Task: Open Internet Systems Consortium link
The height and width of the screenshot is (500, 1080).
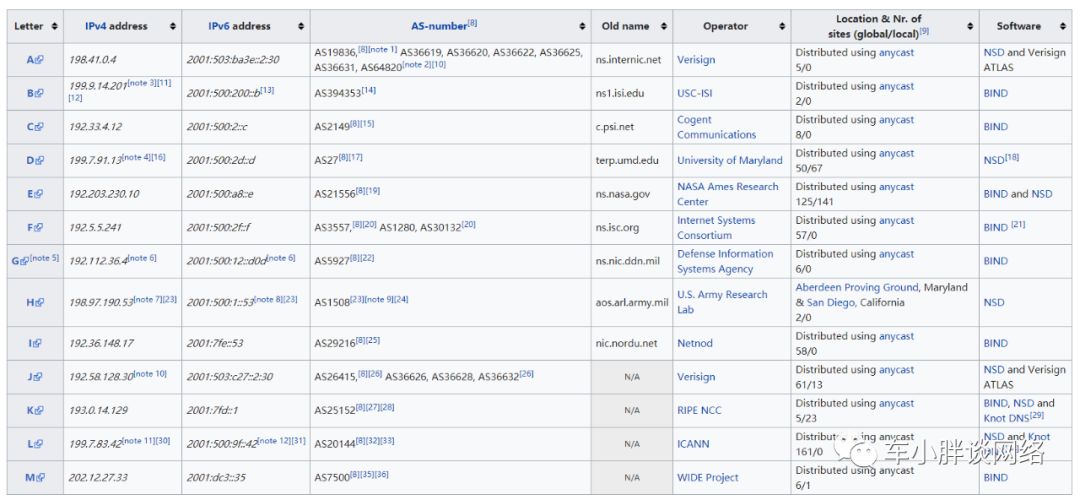Action: coord(716,228)
